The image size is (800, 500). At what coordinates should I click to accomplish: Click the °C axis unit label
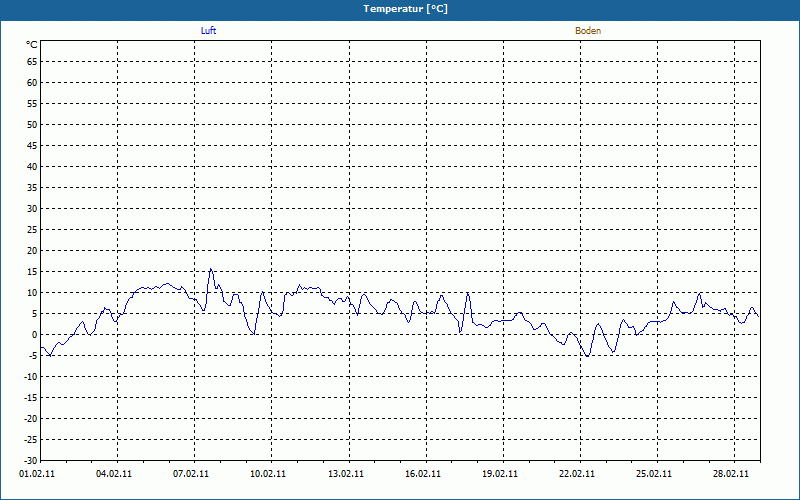pyautogui.click(x=32, y=45)
